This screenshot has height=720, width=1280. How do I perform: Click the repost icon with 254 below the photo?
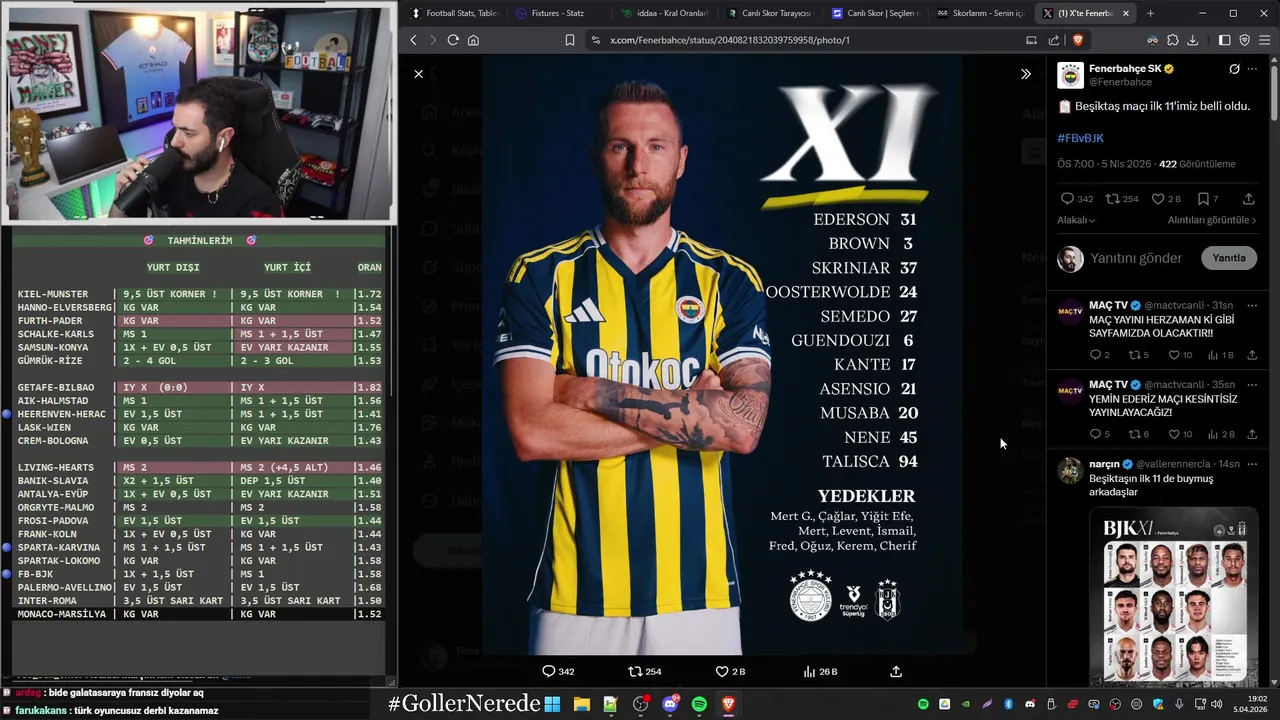tap(634, 672)
